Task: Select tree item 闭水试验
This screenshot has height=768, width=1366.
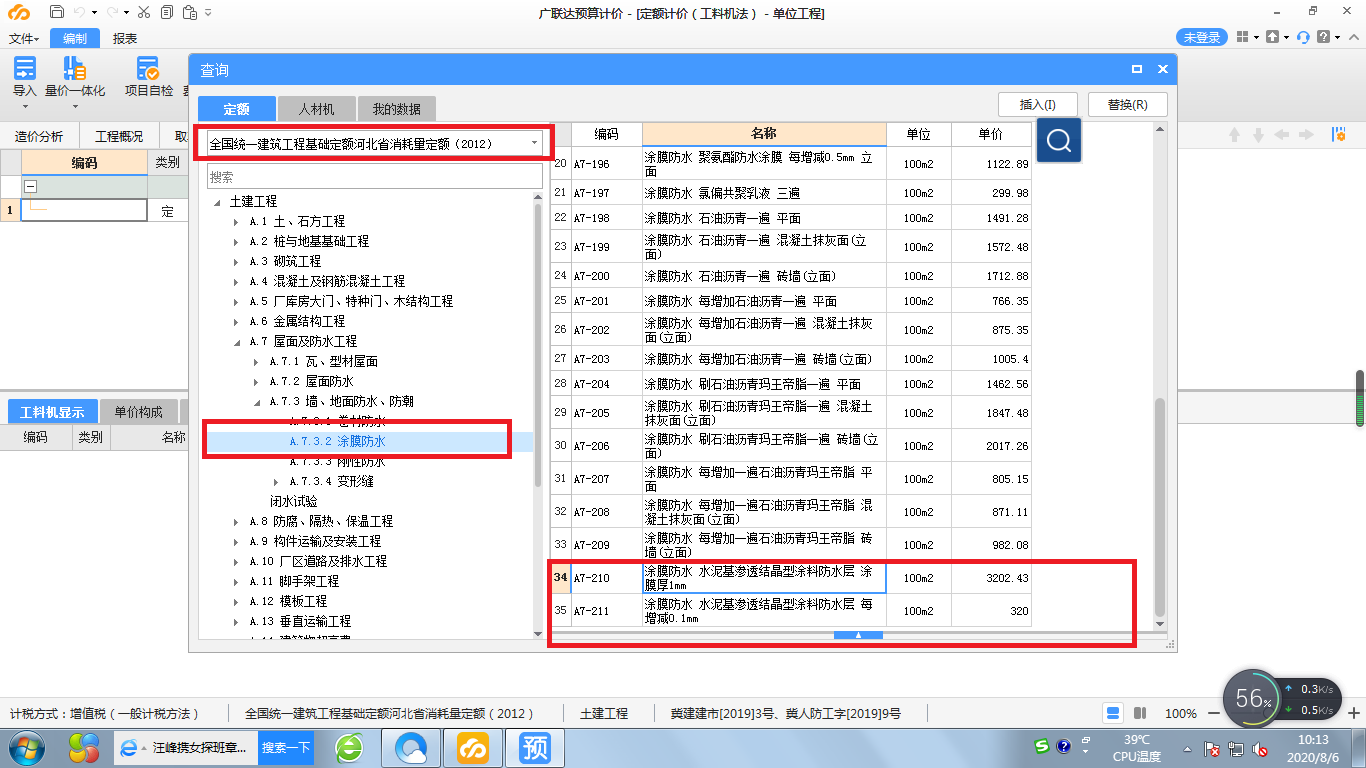Action: coord(293,501)
